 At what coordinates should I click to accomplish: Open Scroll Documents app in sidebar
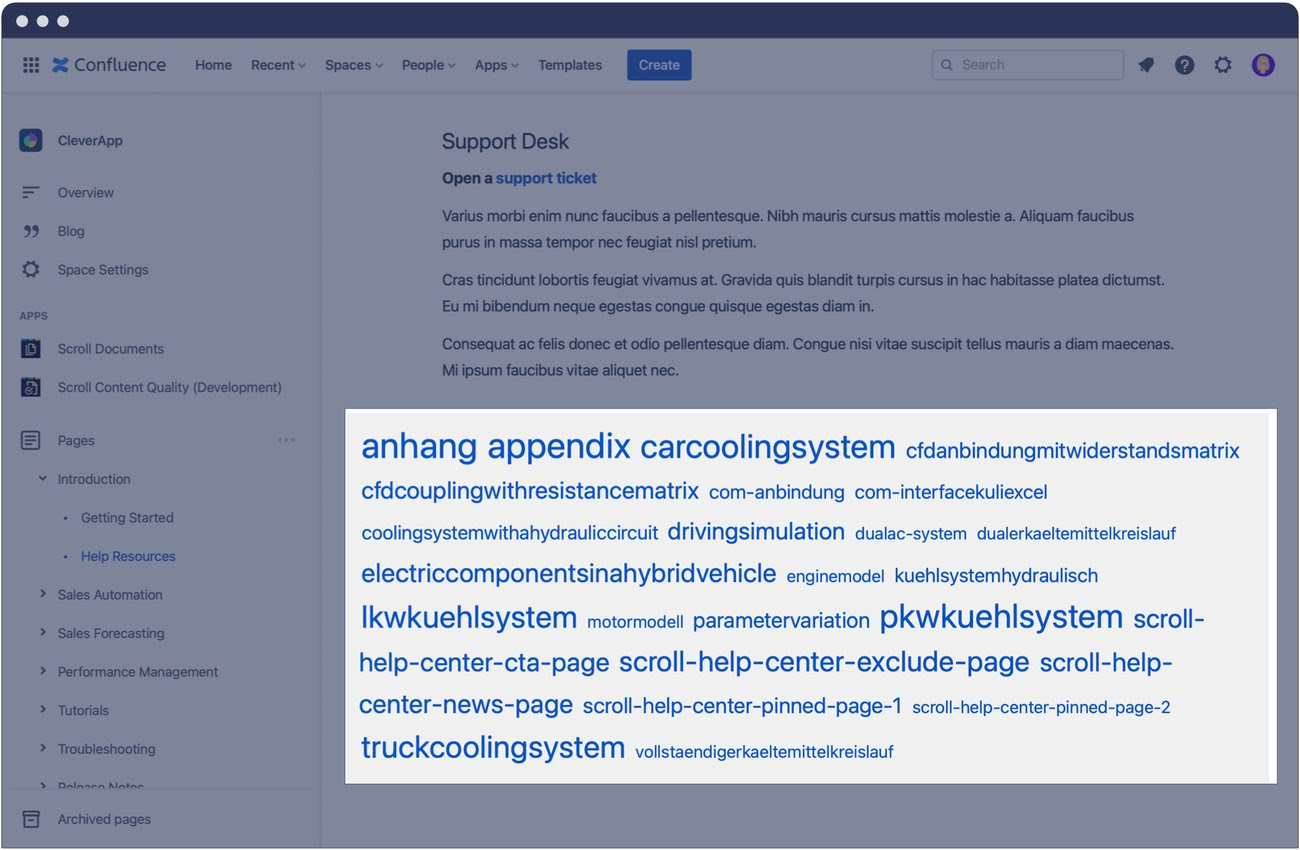tap(110, 349)
